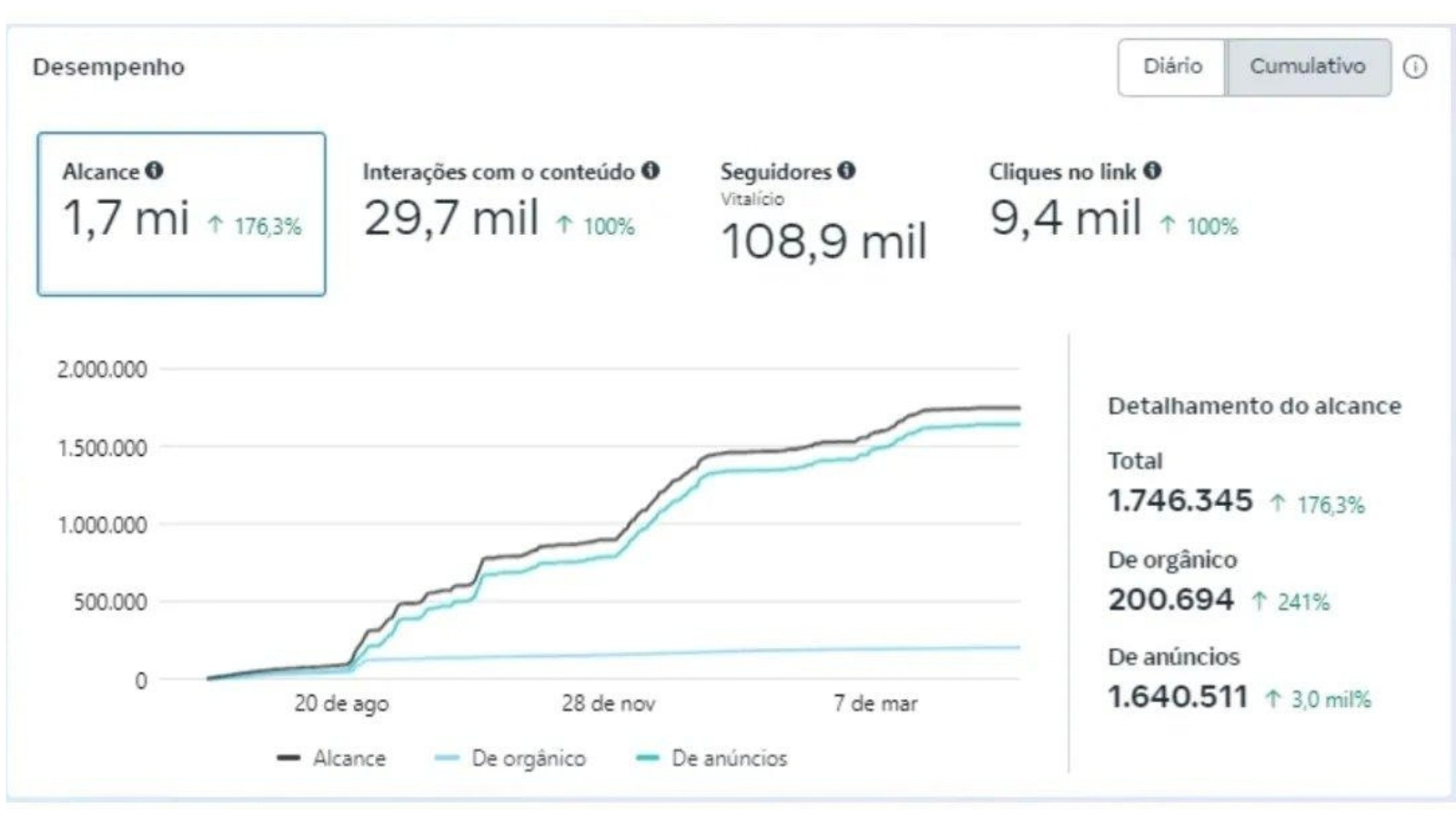The image size is (1456, 819).
Task: Click the Vitalício label under Seguidores
Action: pyautogui.click(x=753, y=198)
